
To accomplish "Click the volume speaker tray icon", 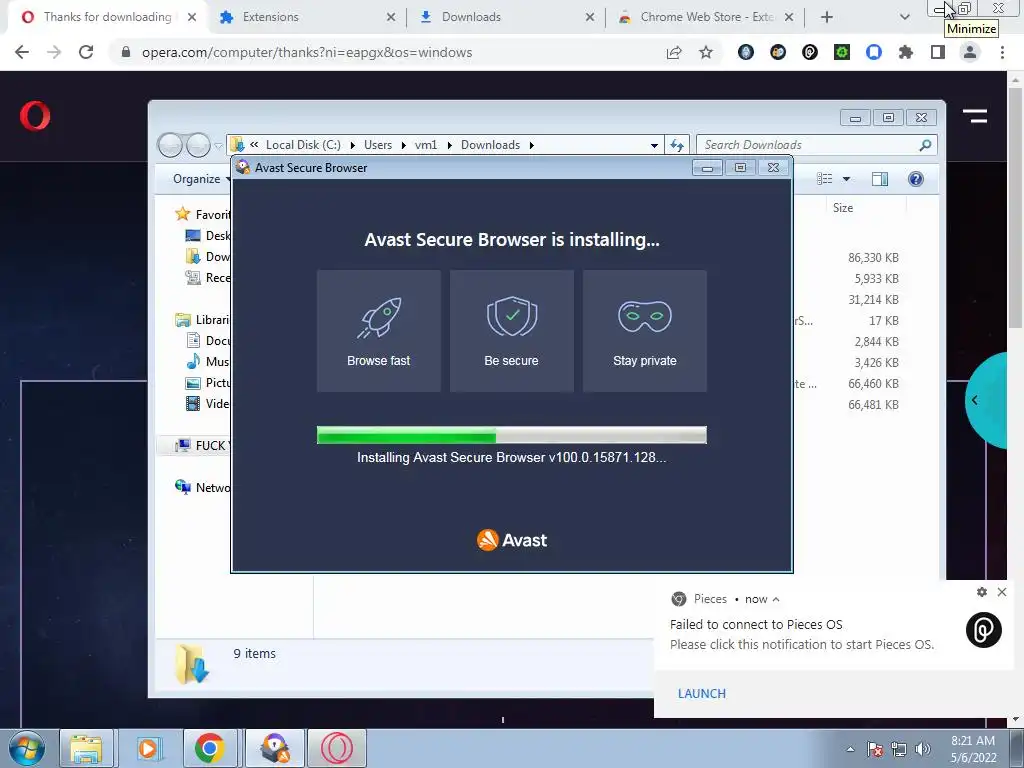I will (x=923, y=749).
